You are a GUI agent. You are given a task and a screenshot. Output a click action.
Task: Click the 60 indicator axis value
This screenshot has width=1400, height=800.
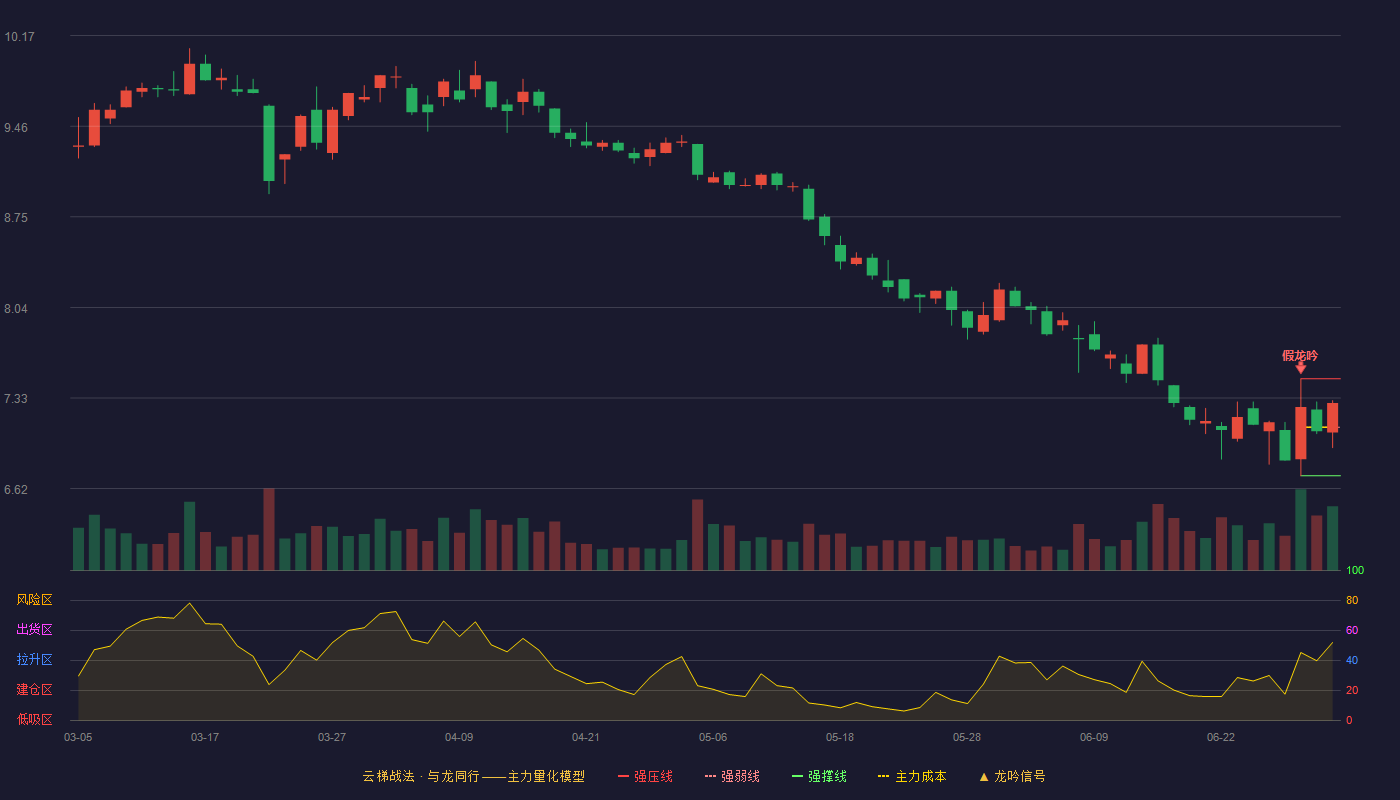(x=1352, y=630)
